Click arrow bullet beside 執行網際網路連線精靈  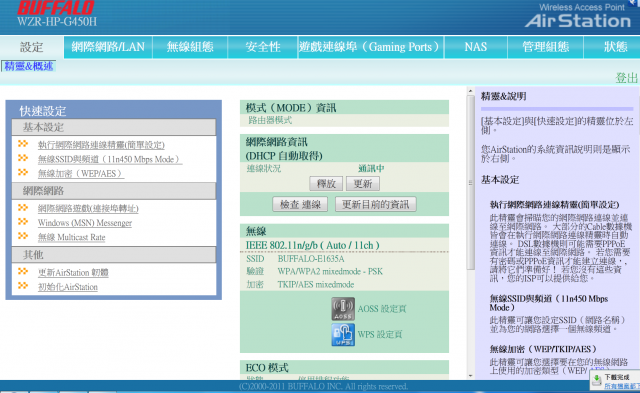[23, 144]
